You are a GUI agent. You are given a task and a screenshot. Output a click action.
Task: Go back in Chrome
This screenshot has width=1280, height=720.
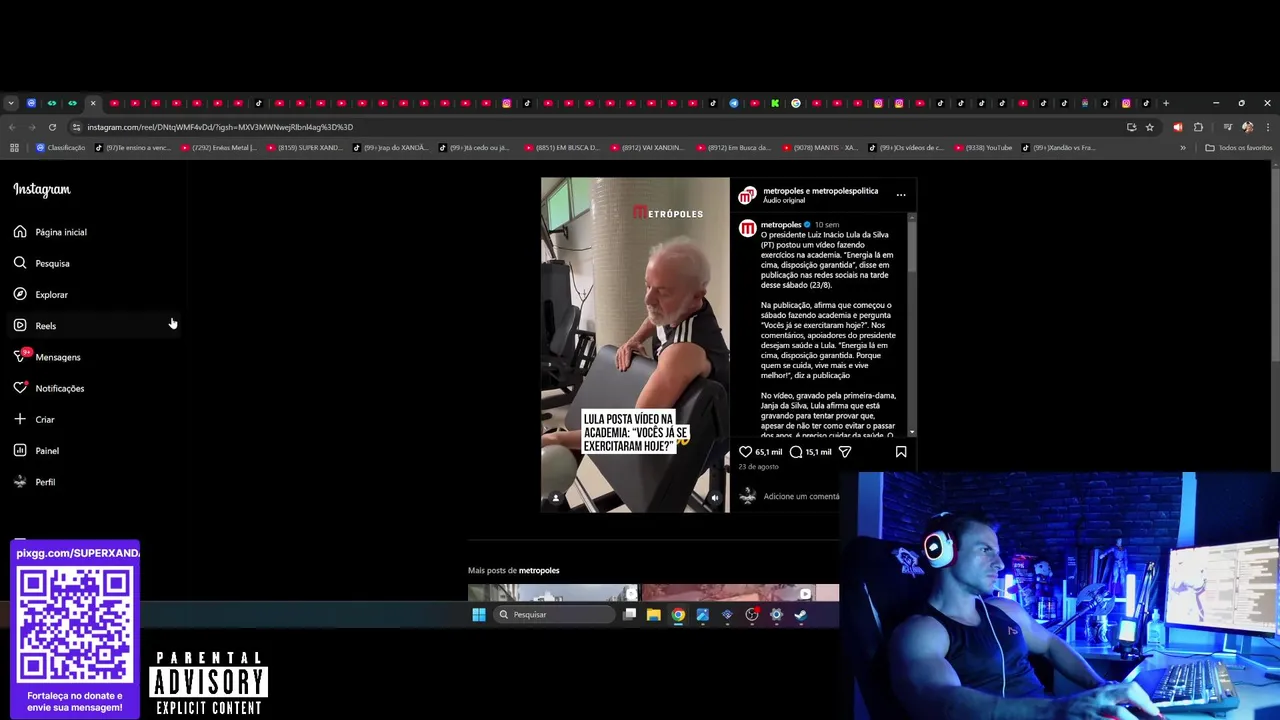[x=12, y=127]
